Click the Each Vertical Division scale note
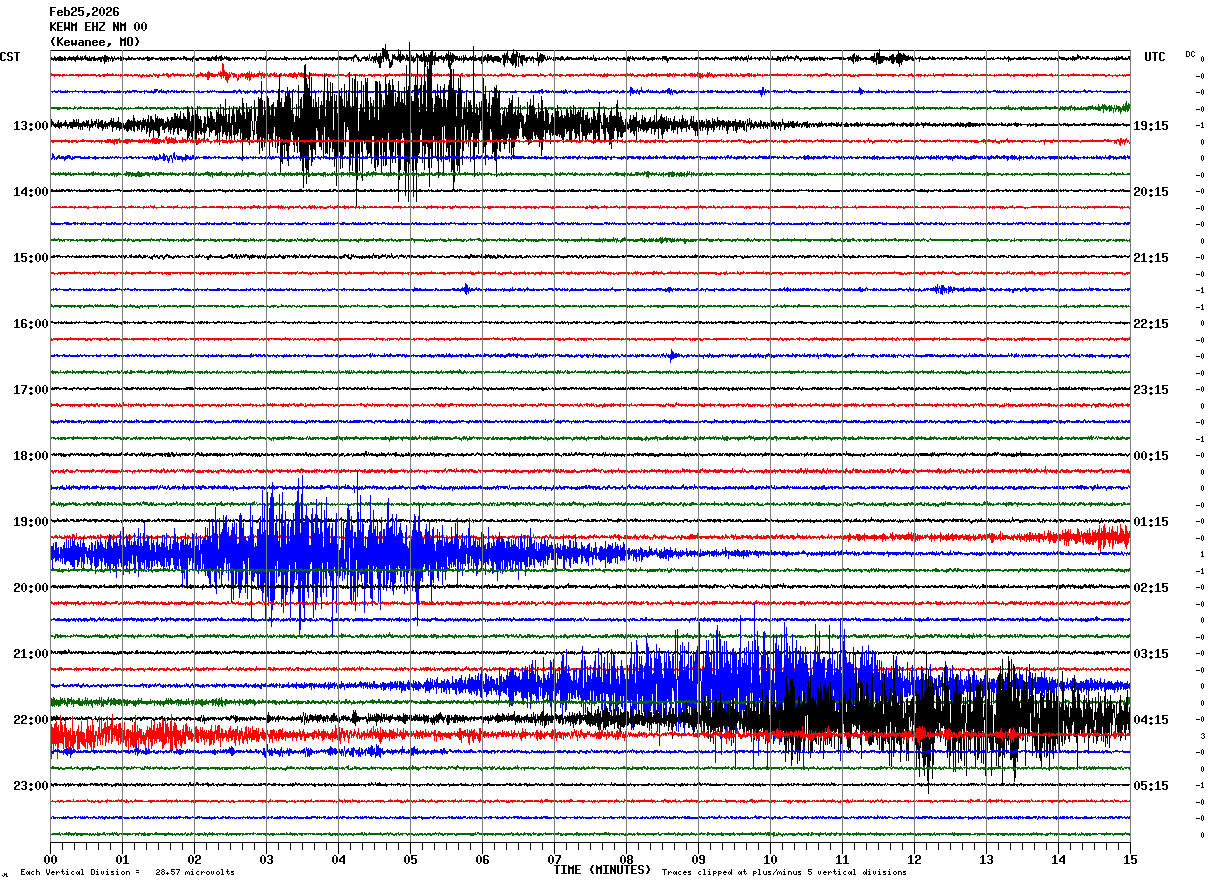1210x886 pixels. pyautogui.click(x=127, y=873)
